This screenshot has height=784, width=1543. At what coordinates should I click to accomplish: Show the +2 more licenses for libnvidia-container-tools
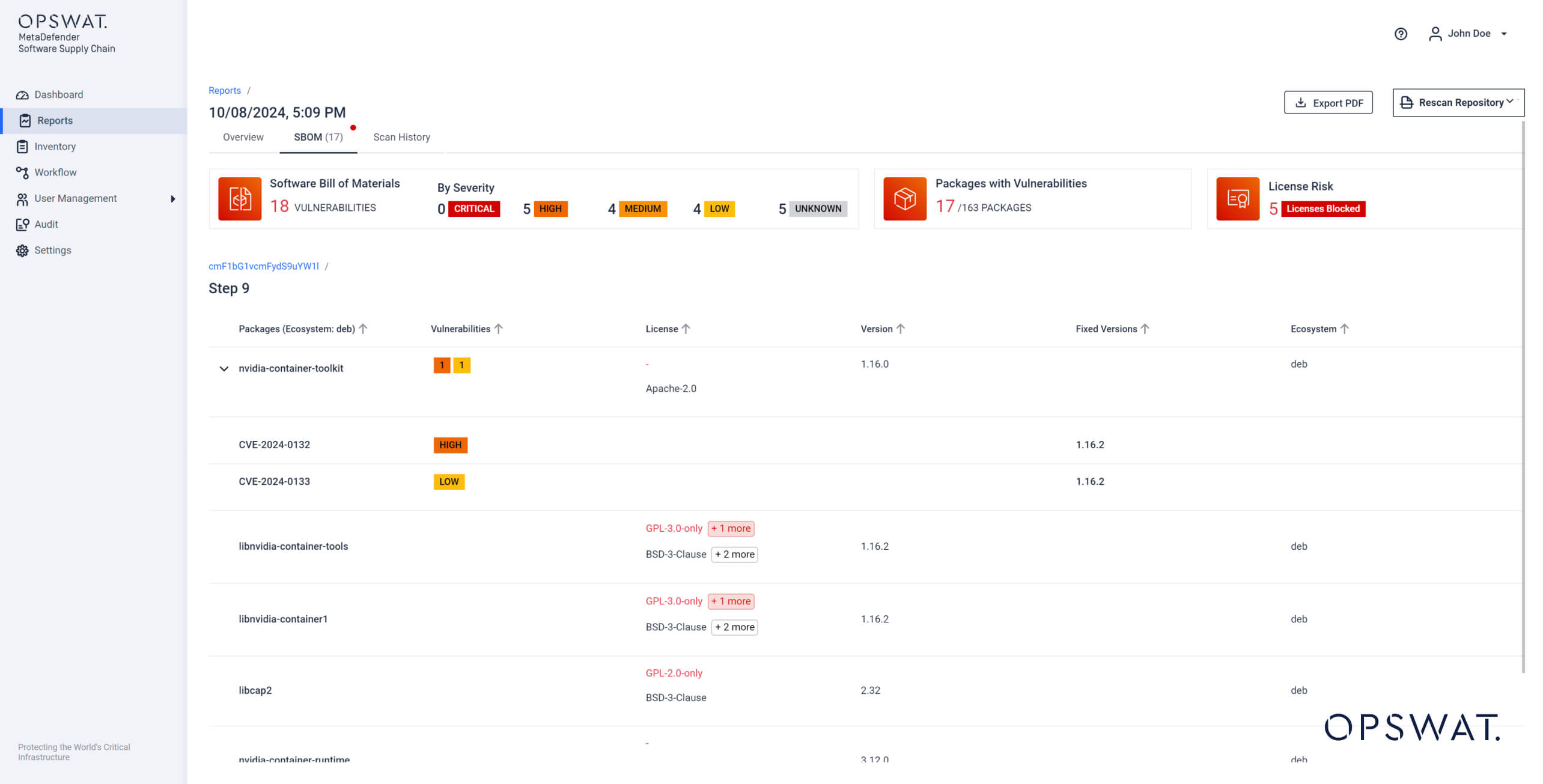click(734, 554)
